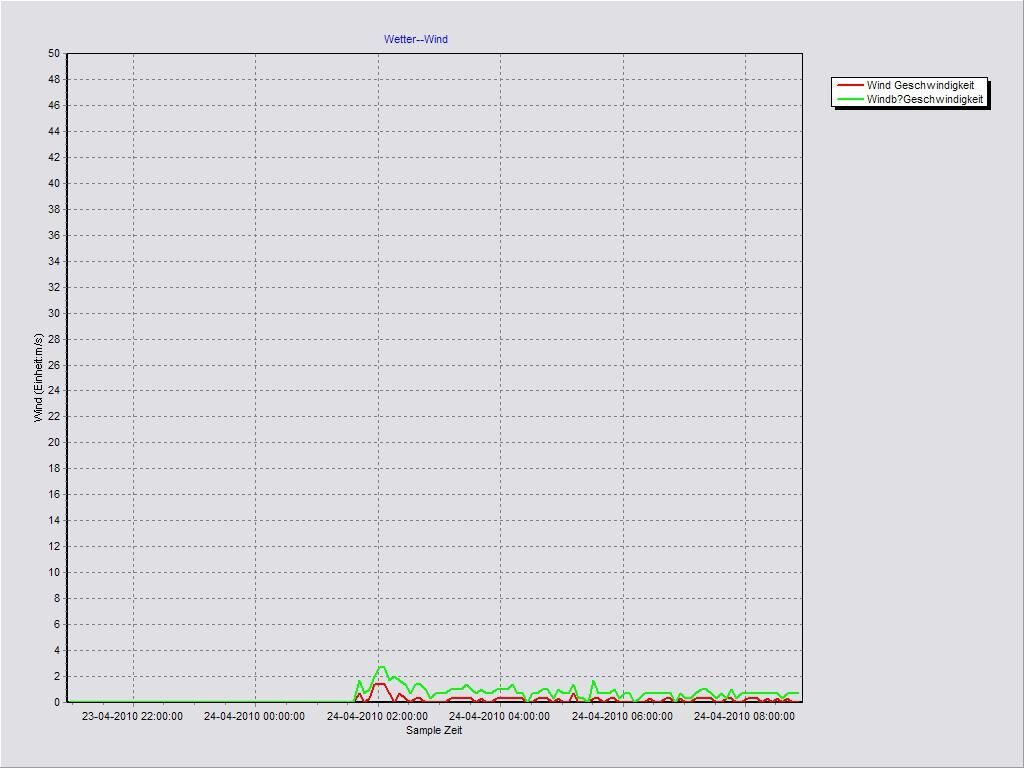Click the 10 label on the y-axis
1024x768 pixels.
54,573
